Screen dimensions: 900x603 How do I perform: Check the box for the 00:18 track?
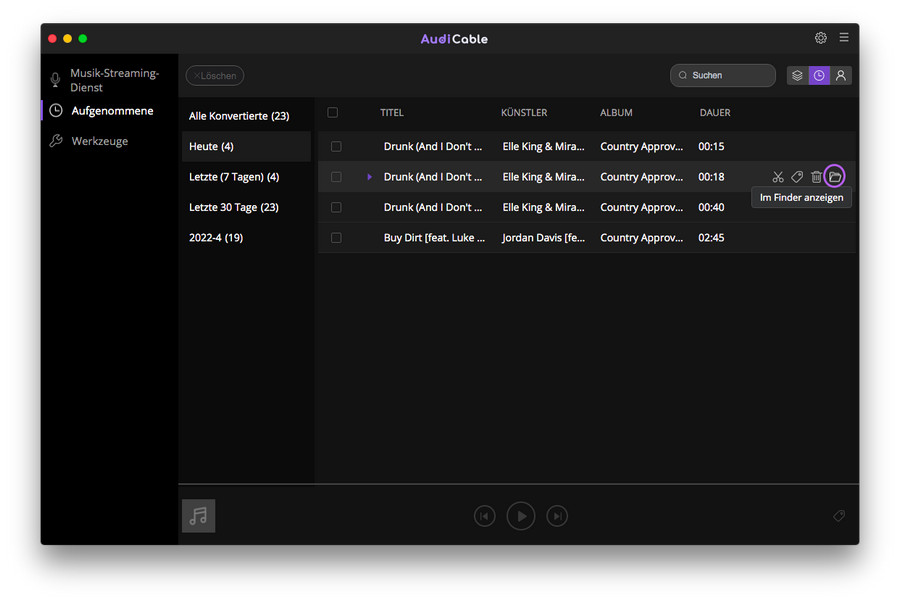(336, 177)
